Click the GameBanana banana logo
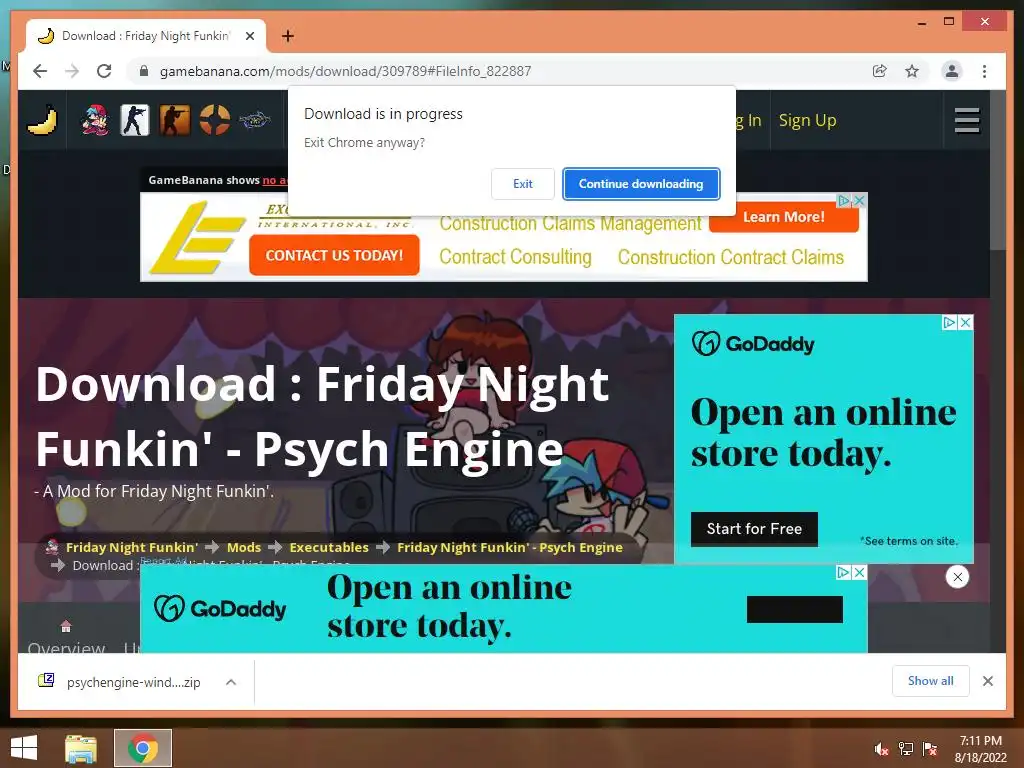Screen dimensions: 1024x768 (42, 120)
